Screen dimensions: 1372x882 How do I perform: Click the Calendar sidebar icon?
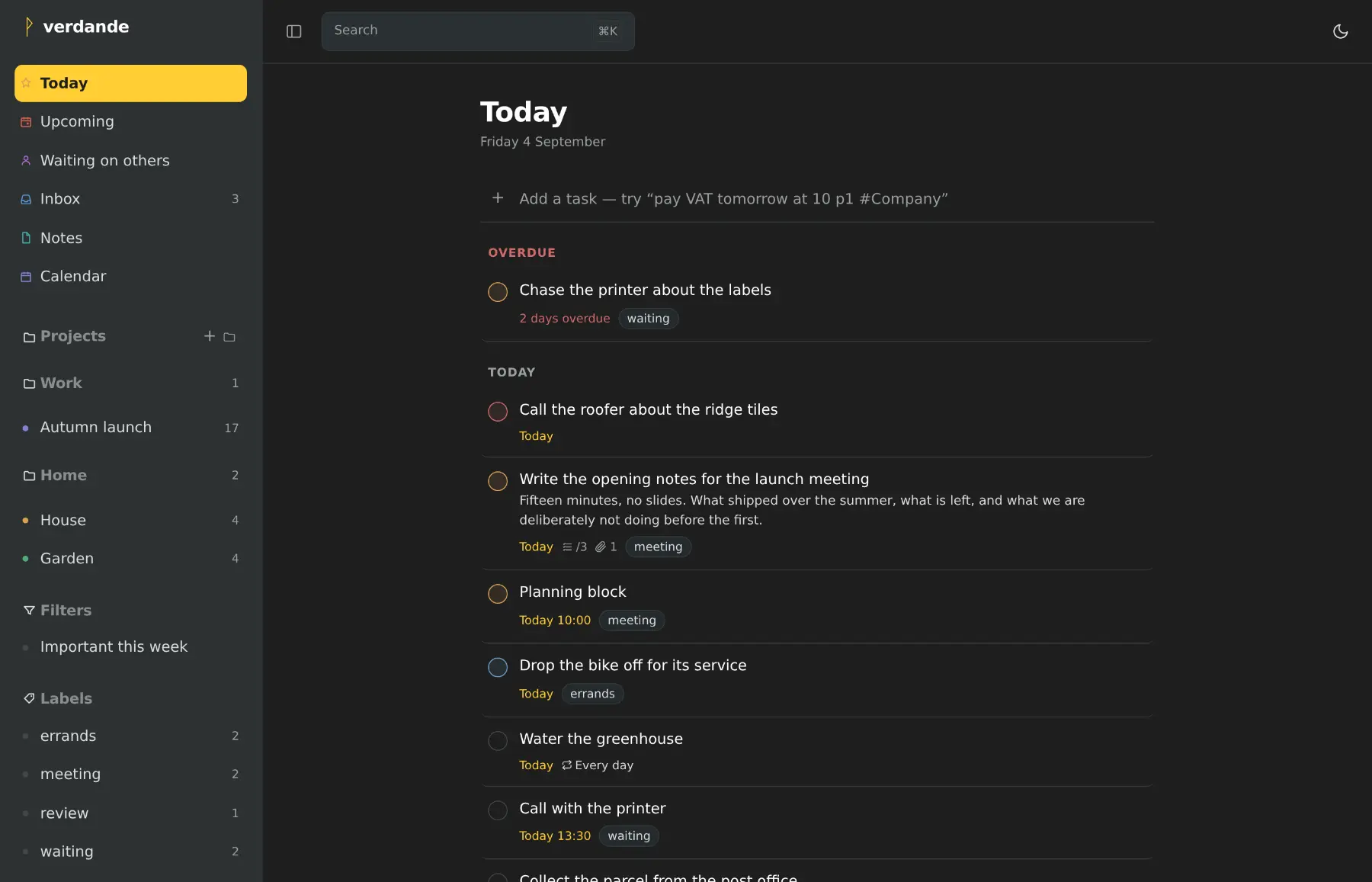click(x=26, y=277)
